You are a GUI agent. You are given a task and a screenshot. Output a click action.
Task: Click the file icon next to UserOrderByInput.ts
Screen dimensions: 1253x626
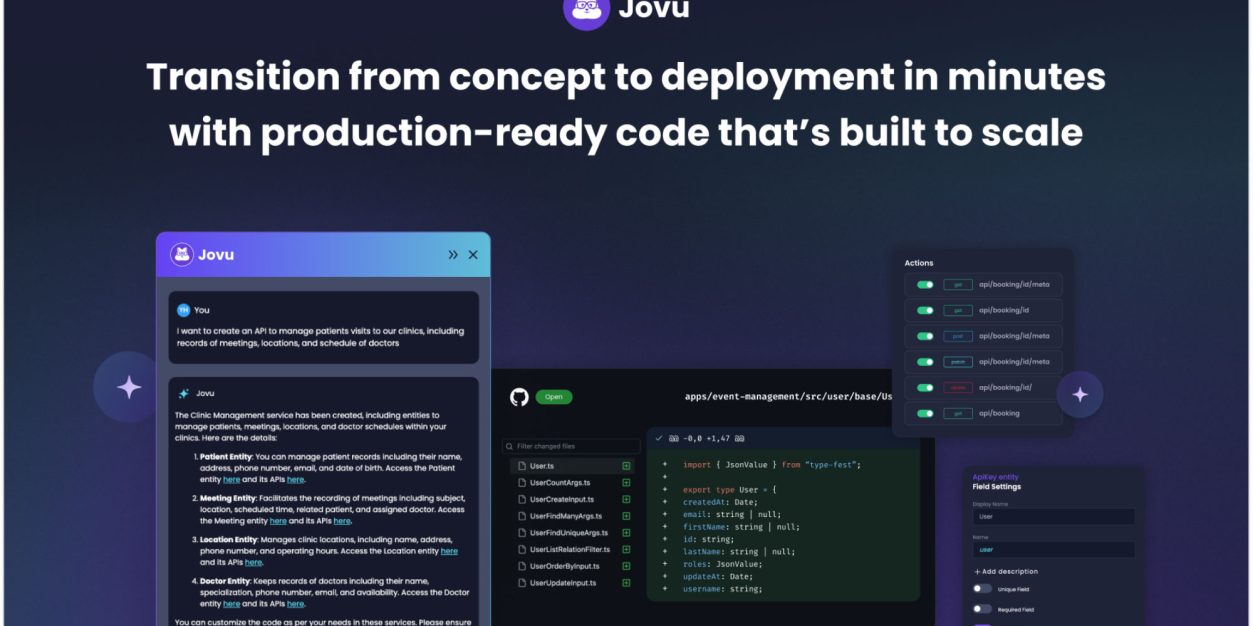[x=522, y=566]
